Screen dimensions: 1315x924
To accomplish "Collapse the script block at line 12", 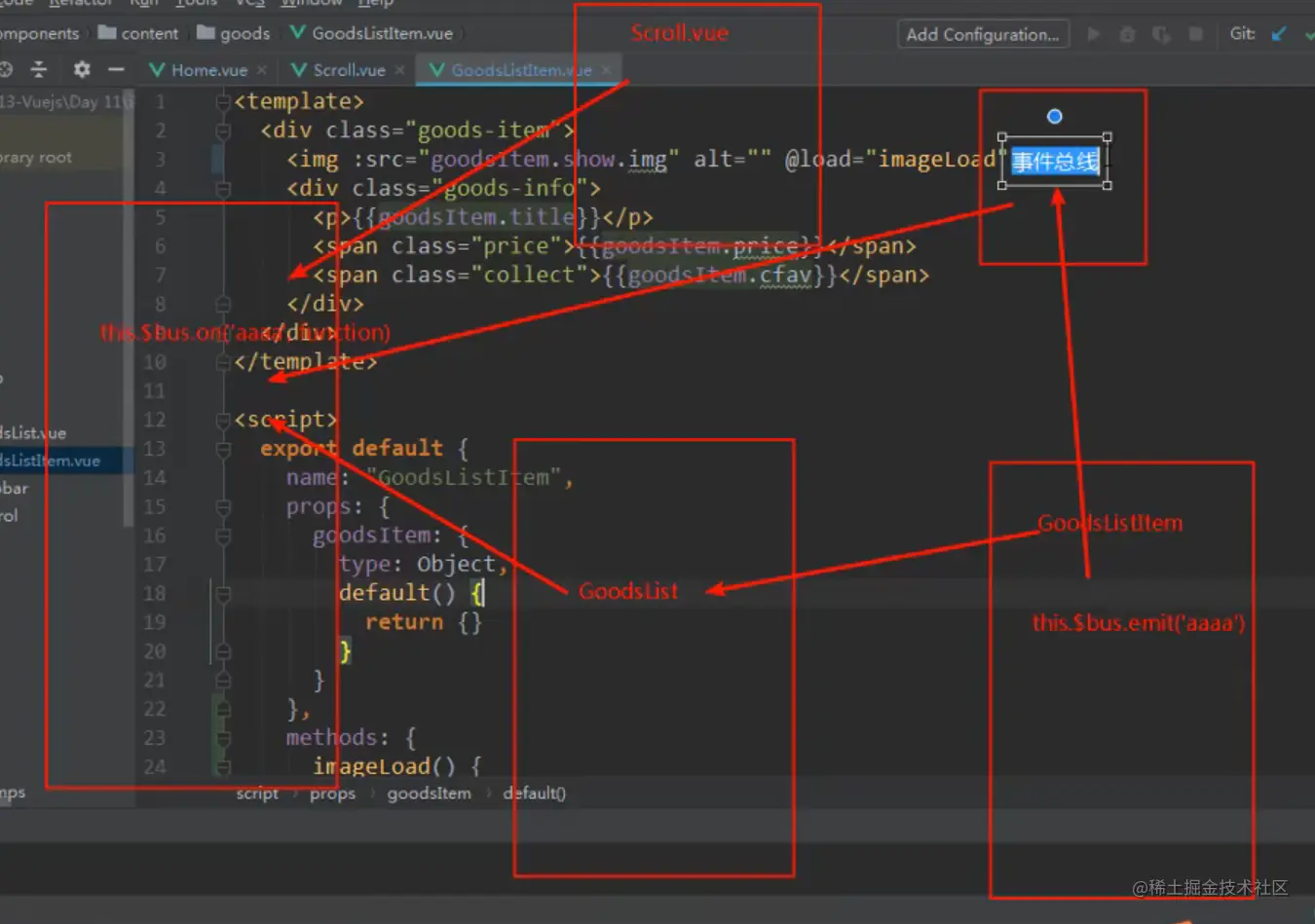I will pos(223,420).
